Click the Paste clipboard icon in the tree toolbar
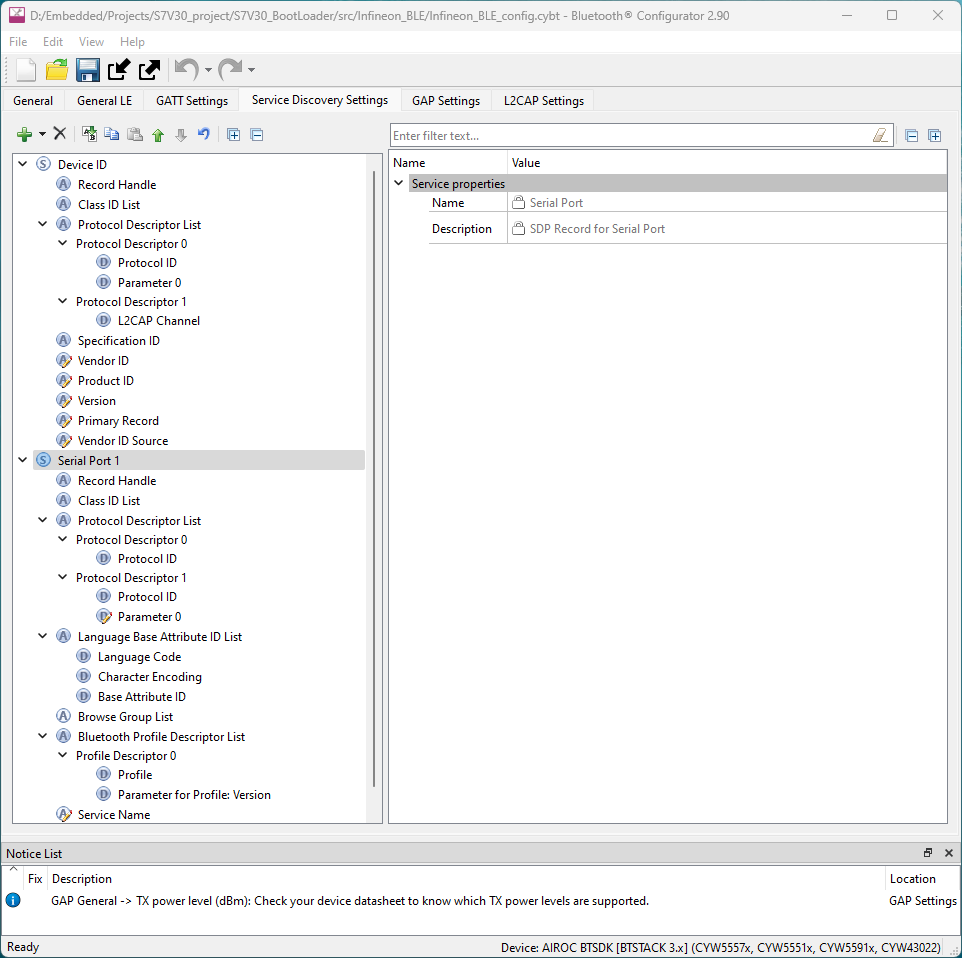Image resolution: width=962 pixels, height=958 pixels. (x=135, y=134)
